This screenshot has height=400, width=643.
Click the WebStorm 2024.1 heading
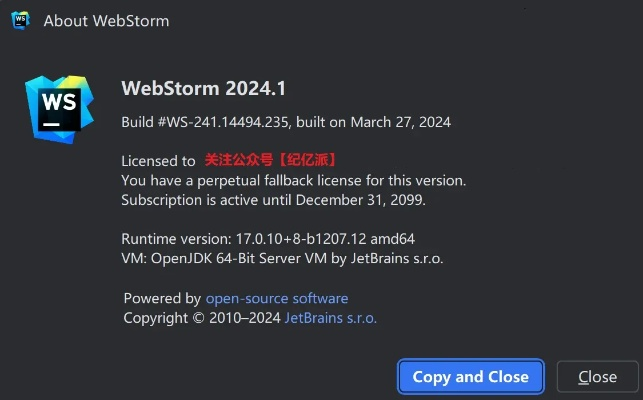pyautogui.click(x=203, y=88)
